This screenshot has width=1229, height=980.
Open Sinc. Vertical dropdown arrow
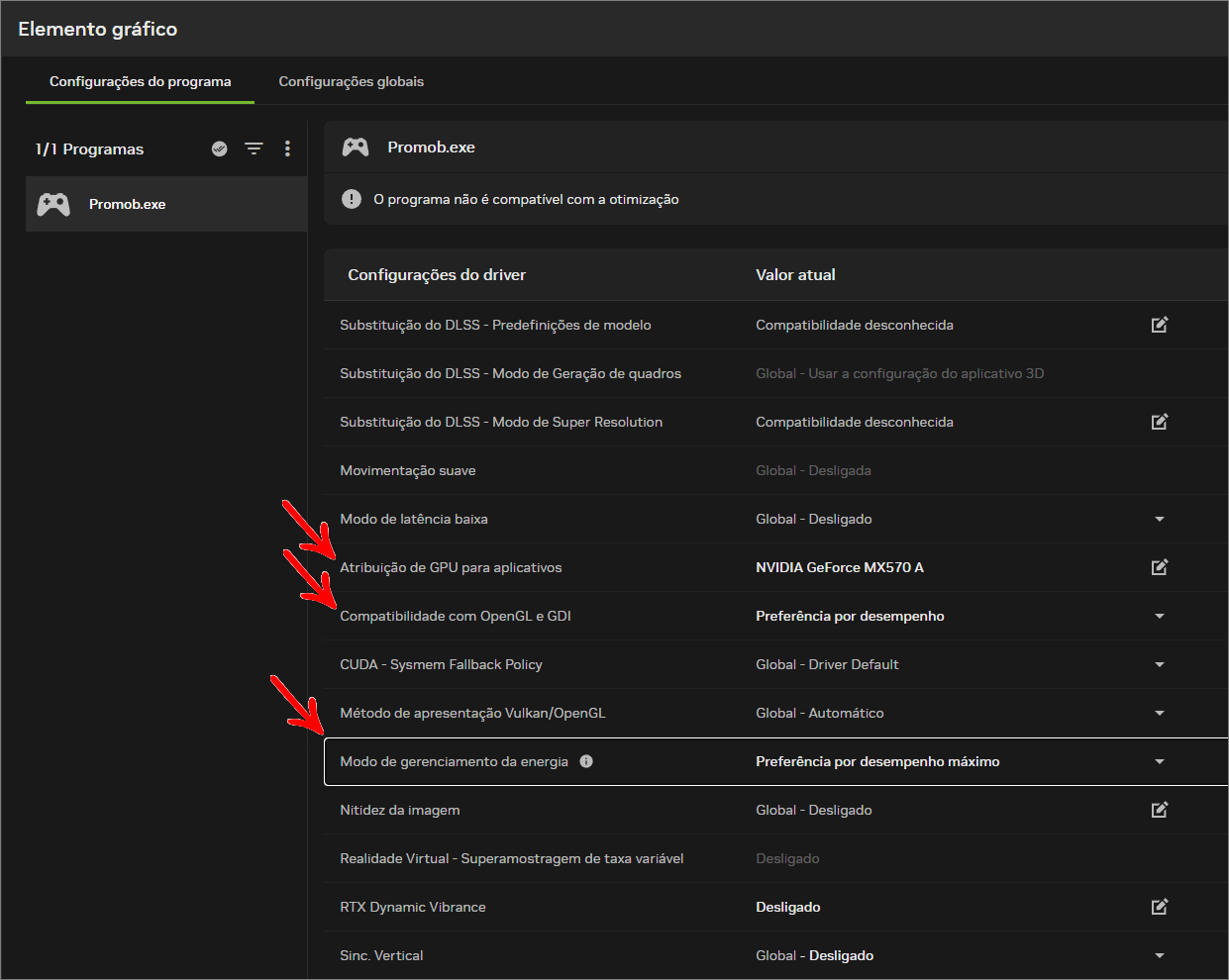(1159, 955)
